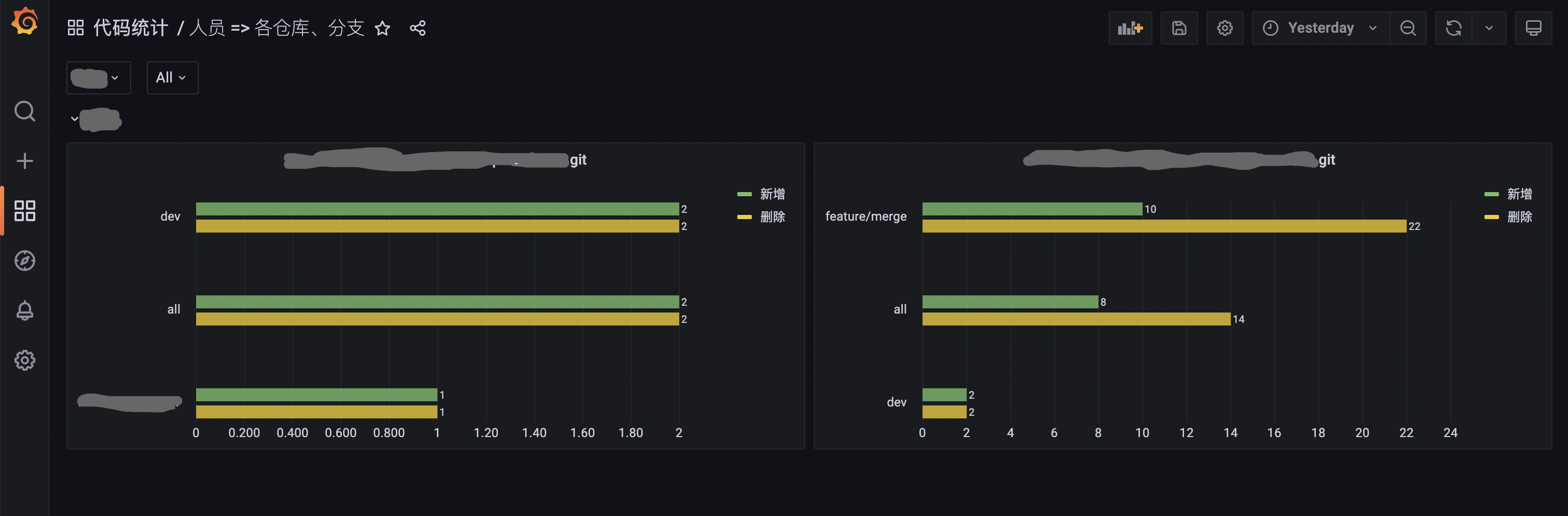Screen dimensions: 1568x516
Task: Click yellow feature/merge bar valued 22
Action: tap(1164, 226)
